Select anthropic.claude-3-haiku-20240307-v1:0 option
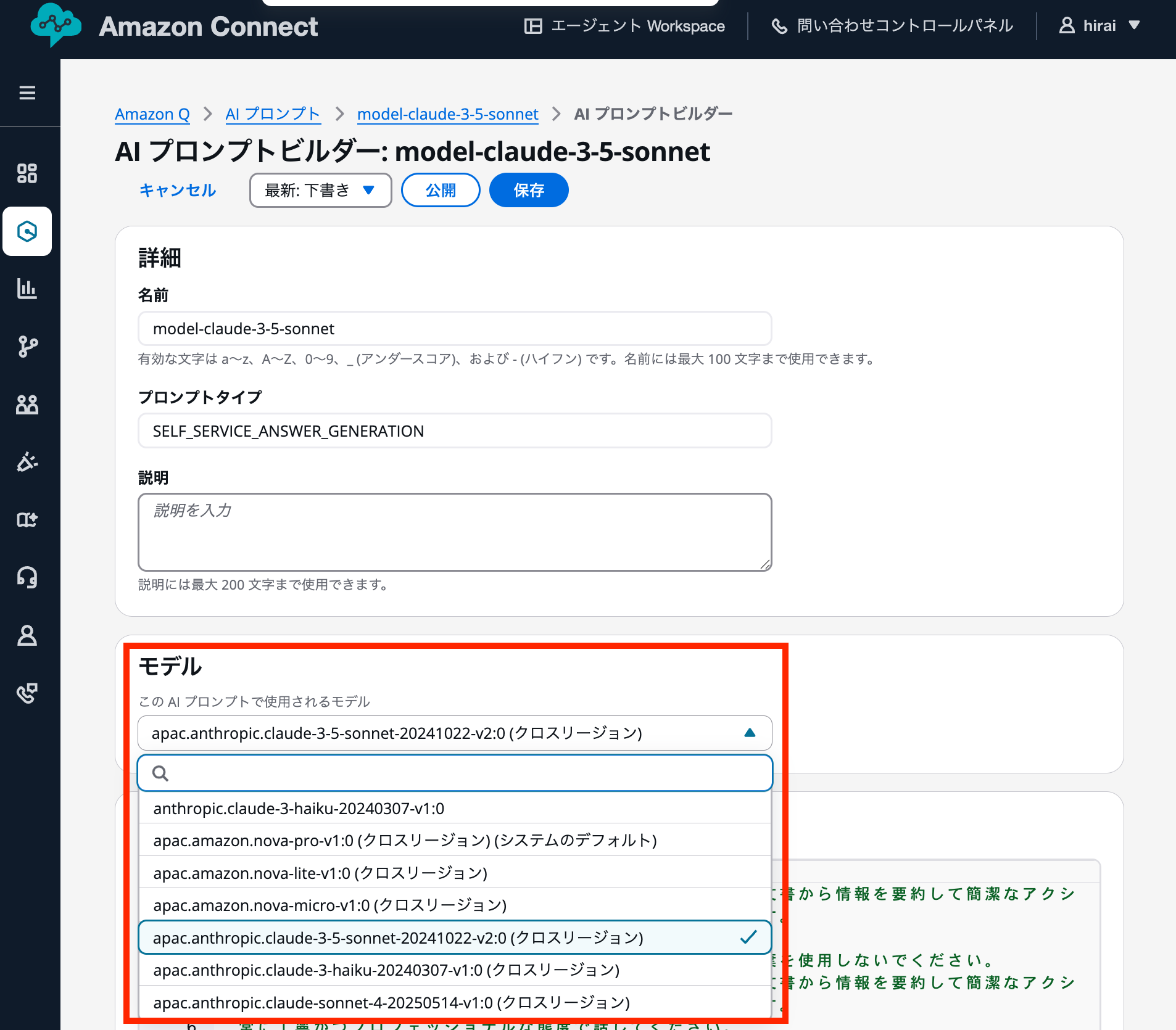The width and height of the screenshot is (1176, 1030). tap(455, 808)
